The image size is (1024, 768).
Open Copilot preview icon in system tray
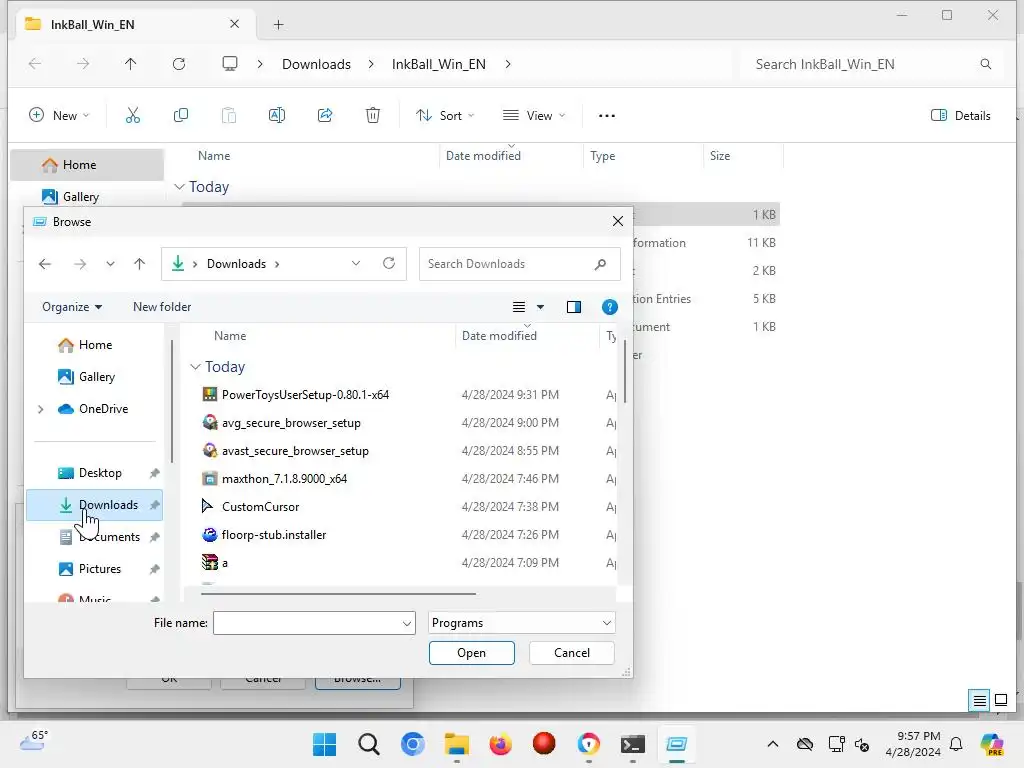coord(992,744)
